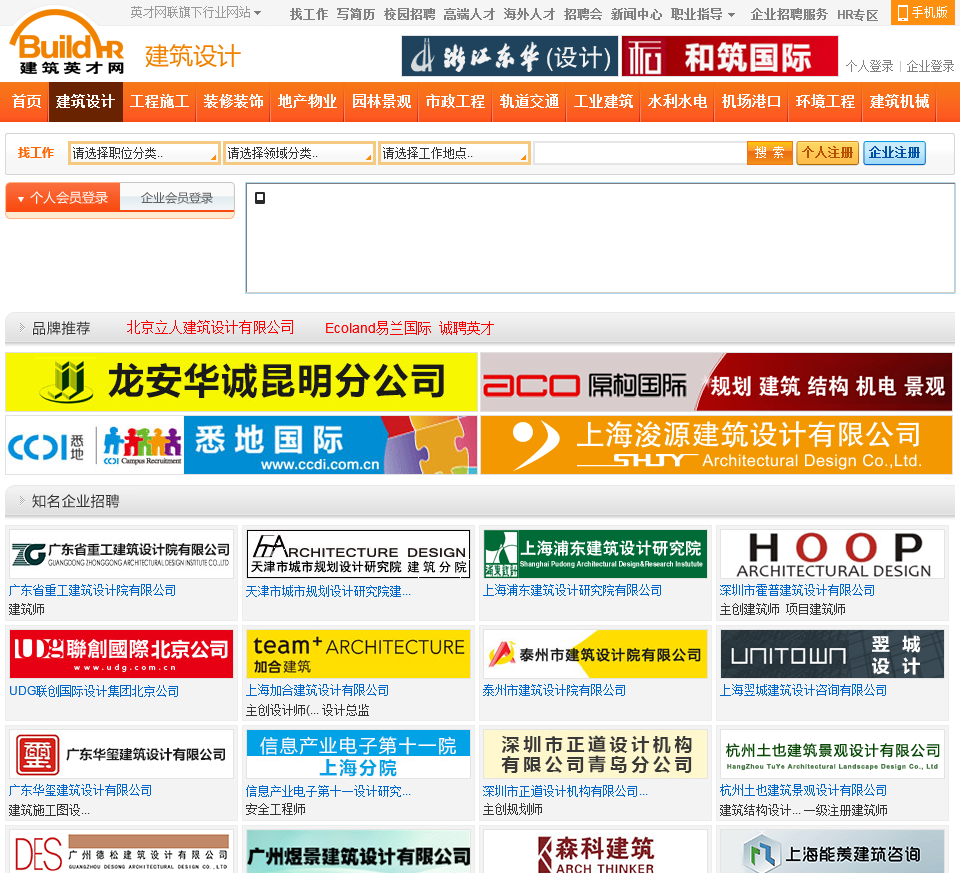The image size is (960, 873).
Task: Open the 请选择职位分类 dropdown
Action: 144,153
